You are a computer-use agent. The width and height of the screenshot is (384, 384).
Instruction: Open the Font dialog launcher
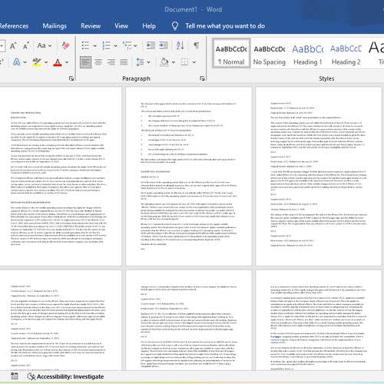point(71,78)
